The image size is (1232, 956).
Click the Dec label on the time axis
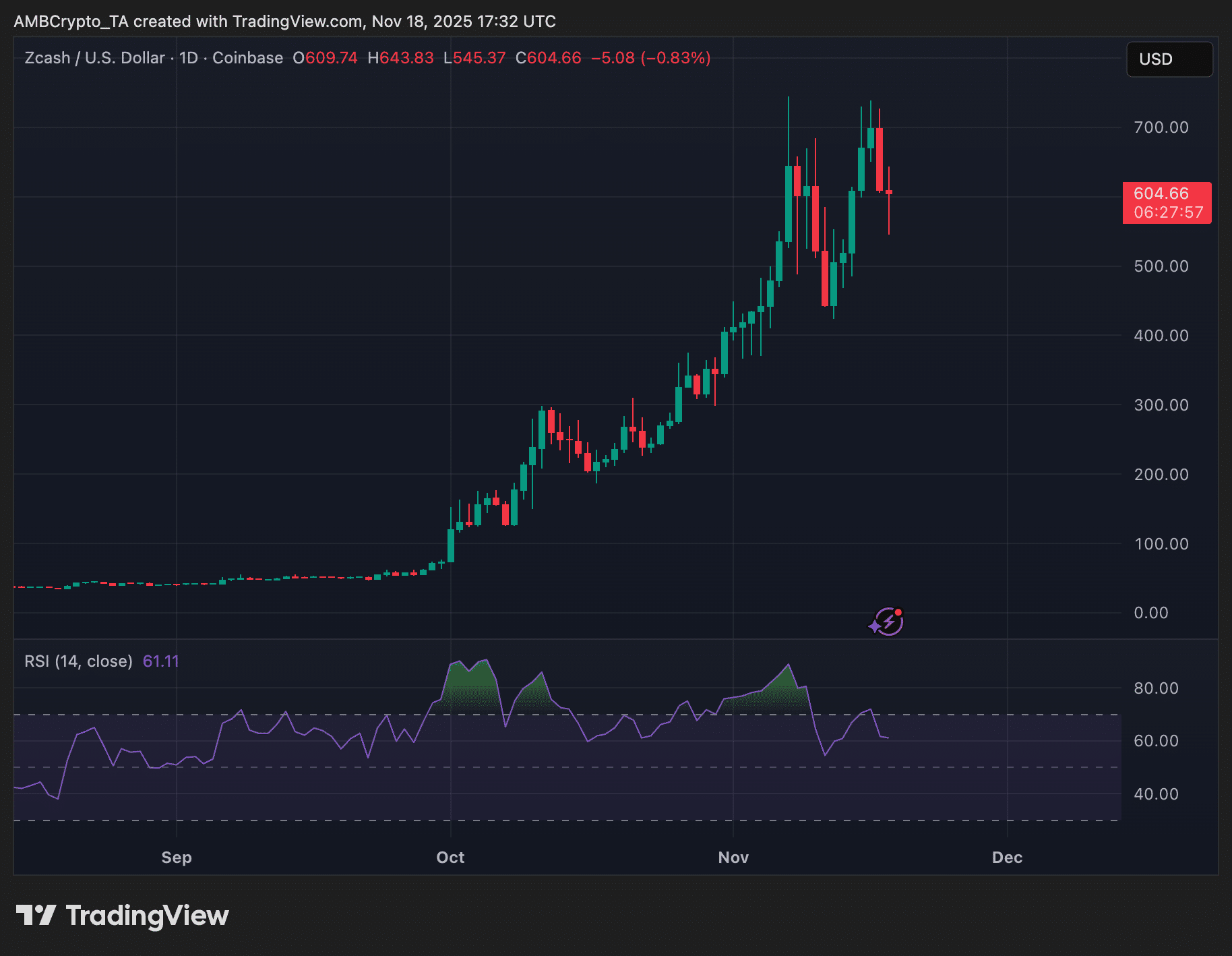click(1007, 858)
